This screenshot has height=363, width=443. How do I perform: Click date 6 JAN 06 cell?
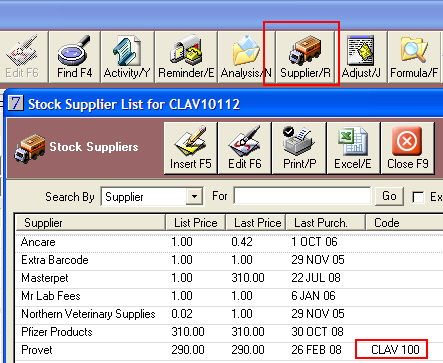coord(313,296)
